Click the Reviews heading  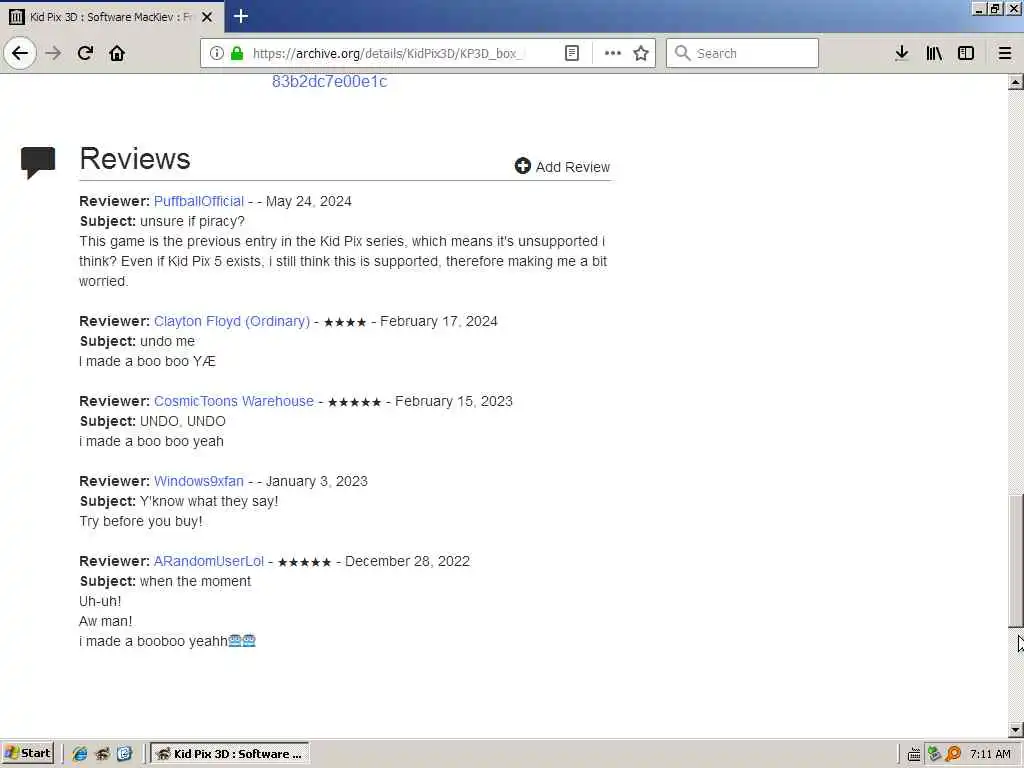coord(135,159)
